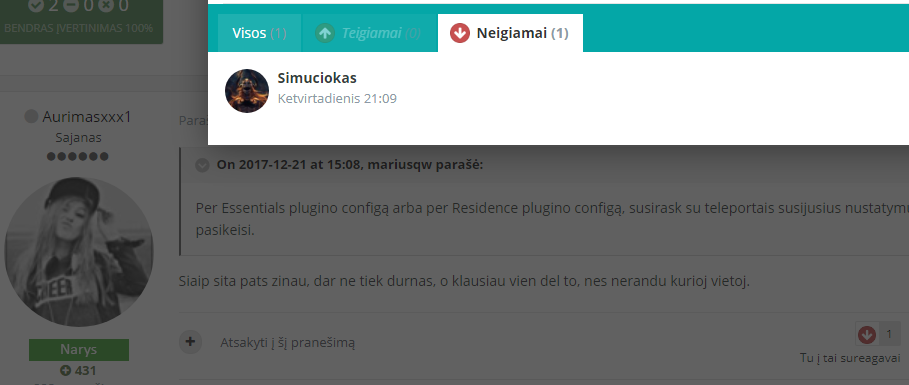The width and height of the screenshot is (909, 385).
Task: Click the red downvote reaction button on post
Action: pyautogui.click(x=867, y=335)
